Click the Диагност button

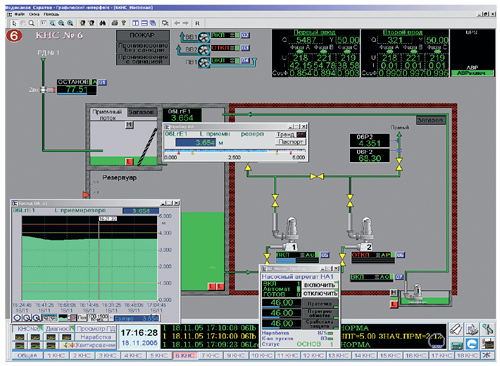coord(59,329)
